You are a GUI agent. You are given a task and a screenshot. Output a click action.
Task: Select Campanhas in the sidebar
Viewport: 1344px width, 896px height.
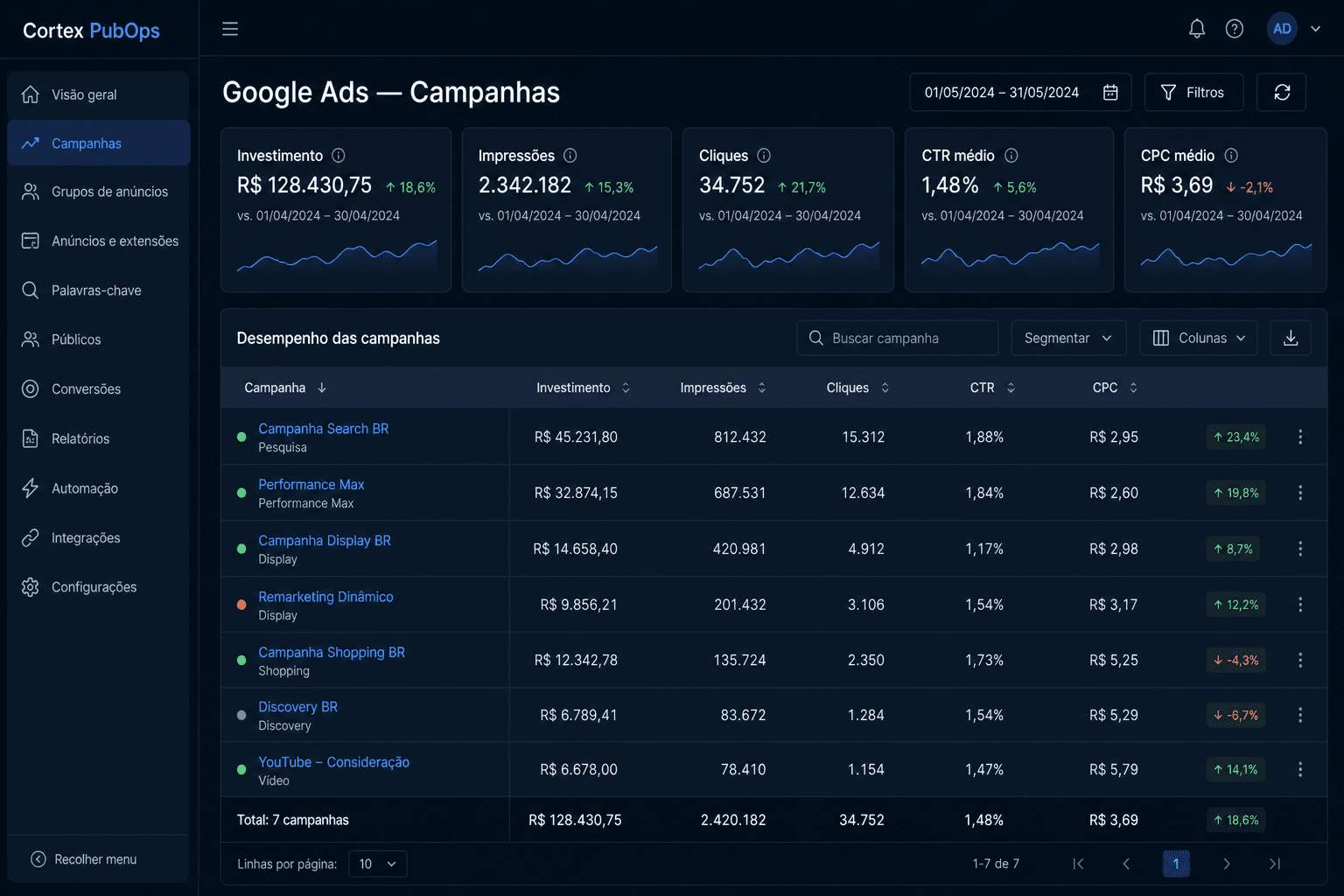(99, 143)
